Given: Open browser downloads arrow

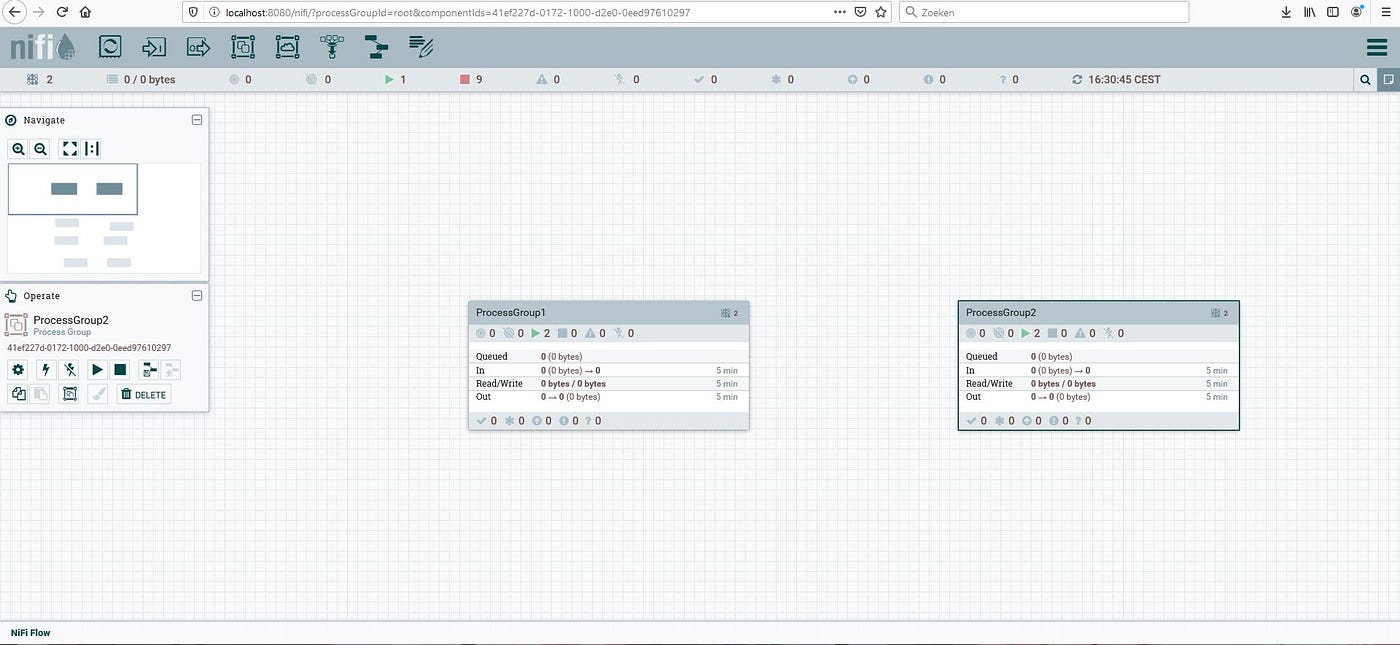Looking at the screenshot, I should (1286, 12).
